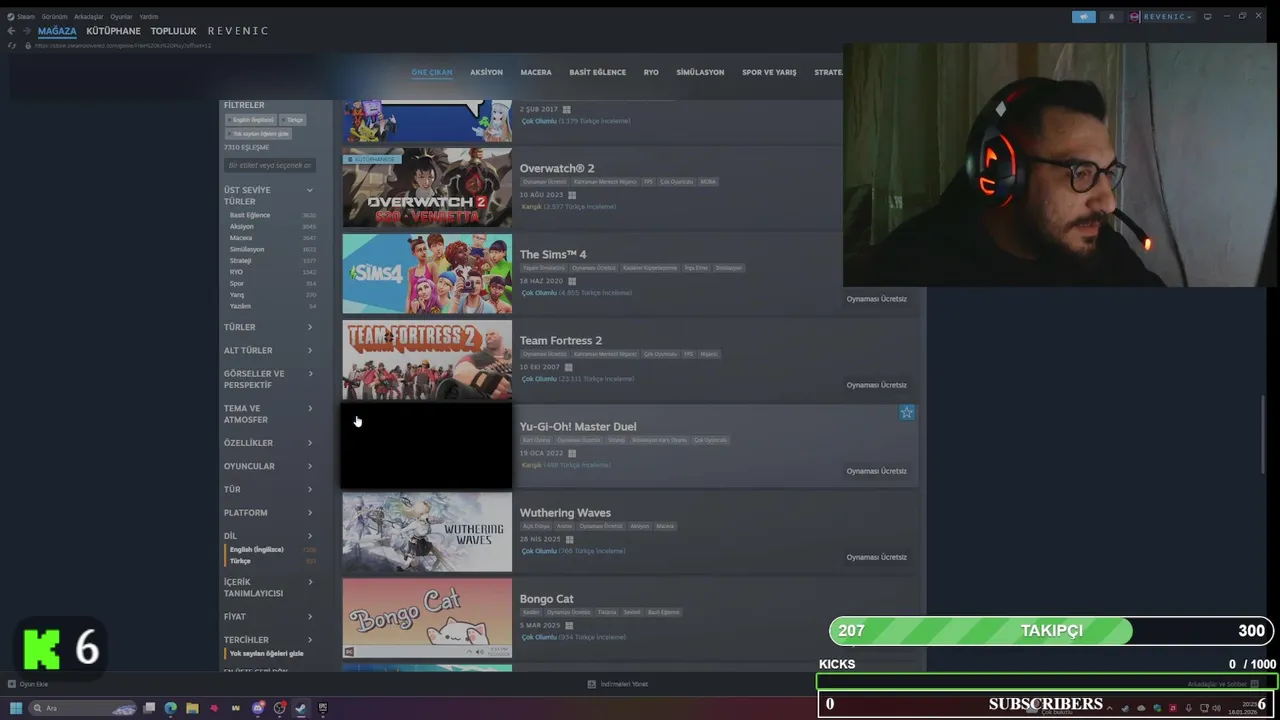Open notifications bell icon

tap(1111, 17)
